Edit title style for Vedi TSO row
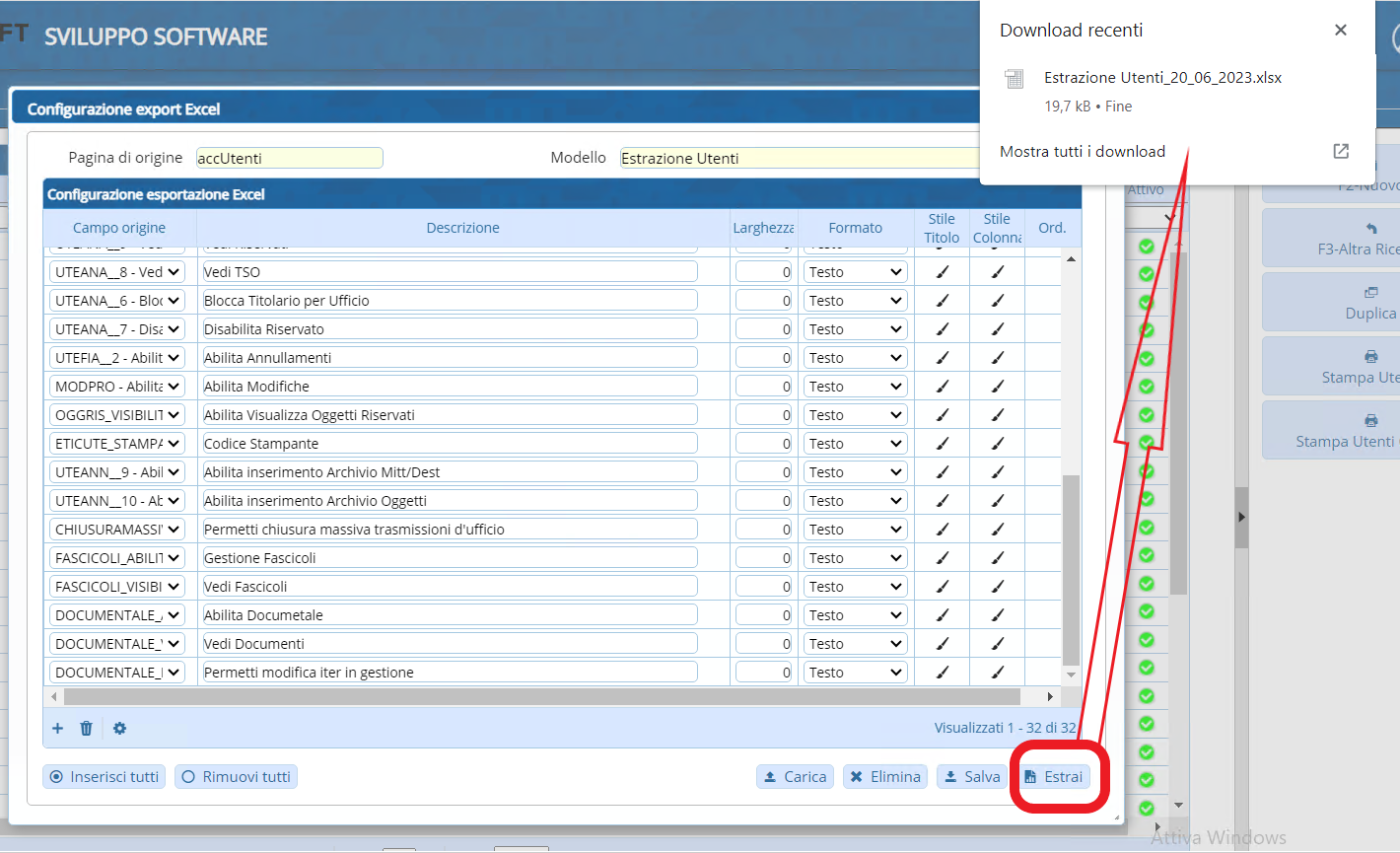 click(942, 272)
